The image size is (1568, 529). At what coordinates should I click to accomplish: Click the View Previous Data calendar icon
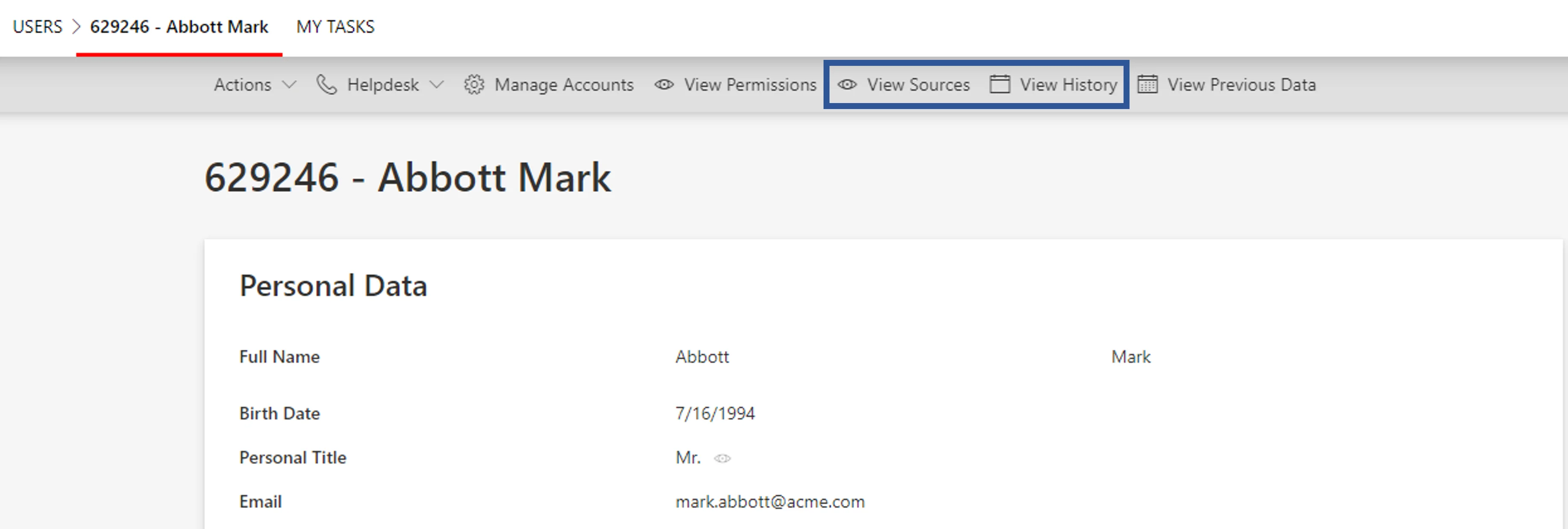coord(1147,84)
